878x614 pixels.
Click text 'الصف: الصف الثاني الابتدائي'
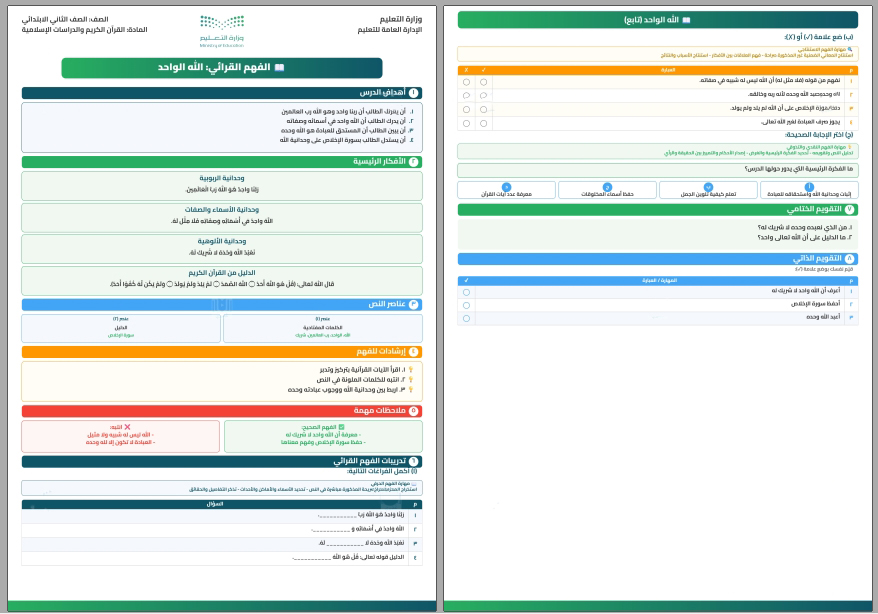pyautogui.click(x=65, y=20)
